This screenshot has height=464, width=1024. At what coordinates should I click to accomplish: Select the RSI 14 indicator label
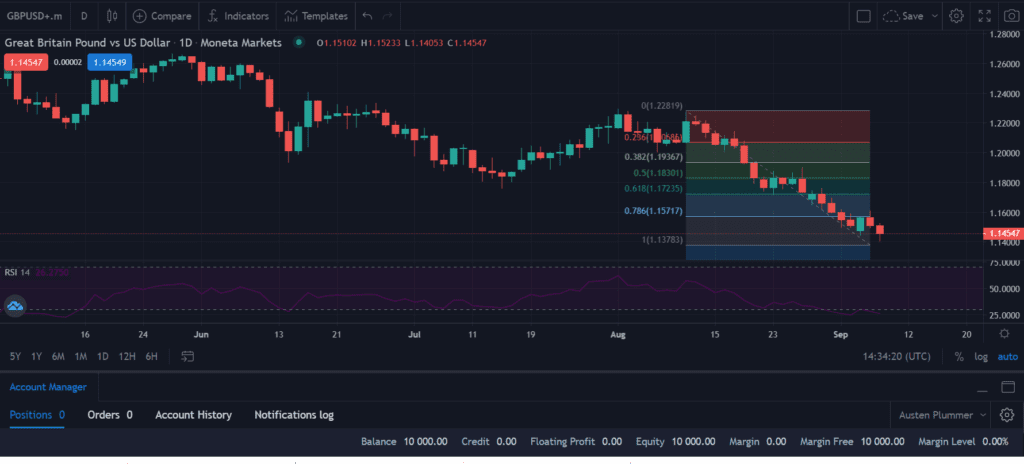click(18, 272)
